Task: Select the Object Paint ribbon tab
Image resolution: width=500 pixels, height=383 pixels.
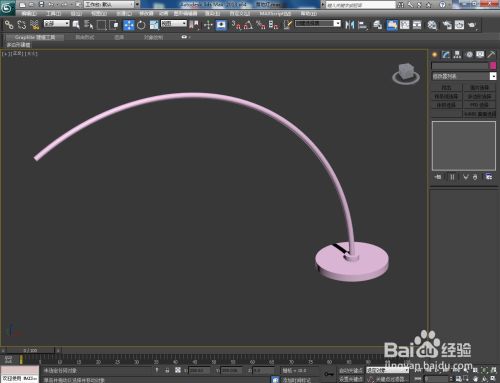Action: pyautogui.click(x=153, y=37)
